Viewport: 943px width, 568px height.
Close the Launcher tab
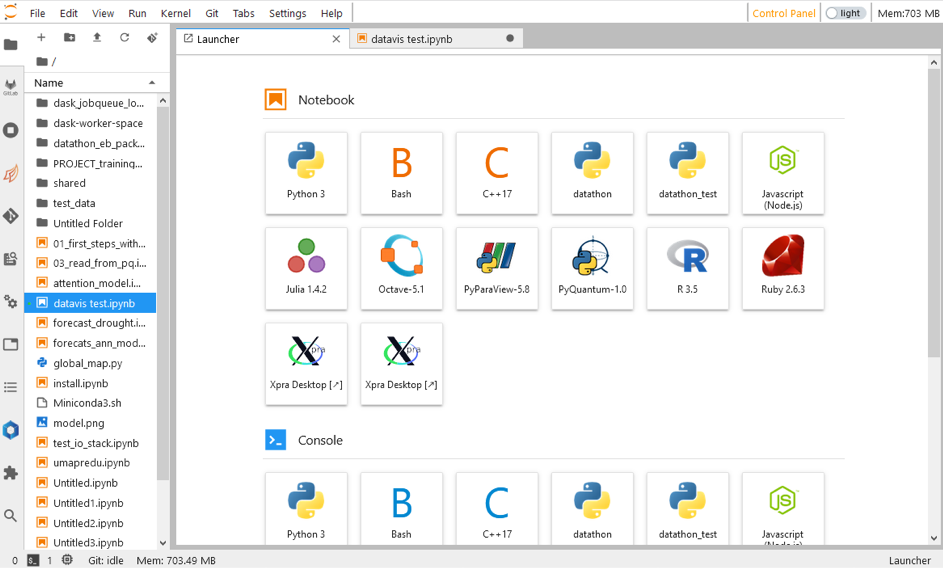[336, 39]
